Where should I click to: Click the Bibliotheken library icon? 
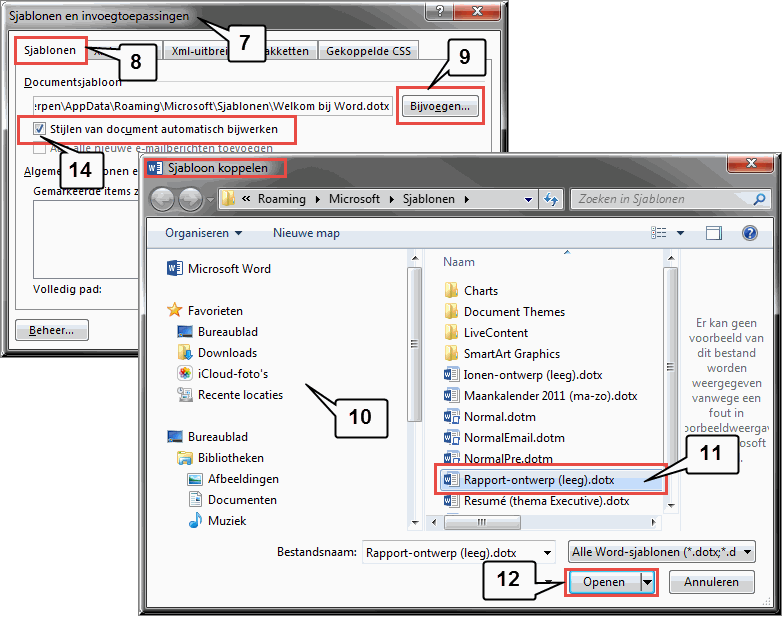point(184,458)
